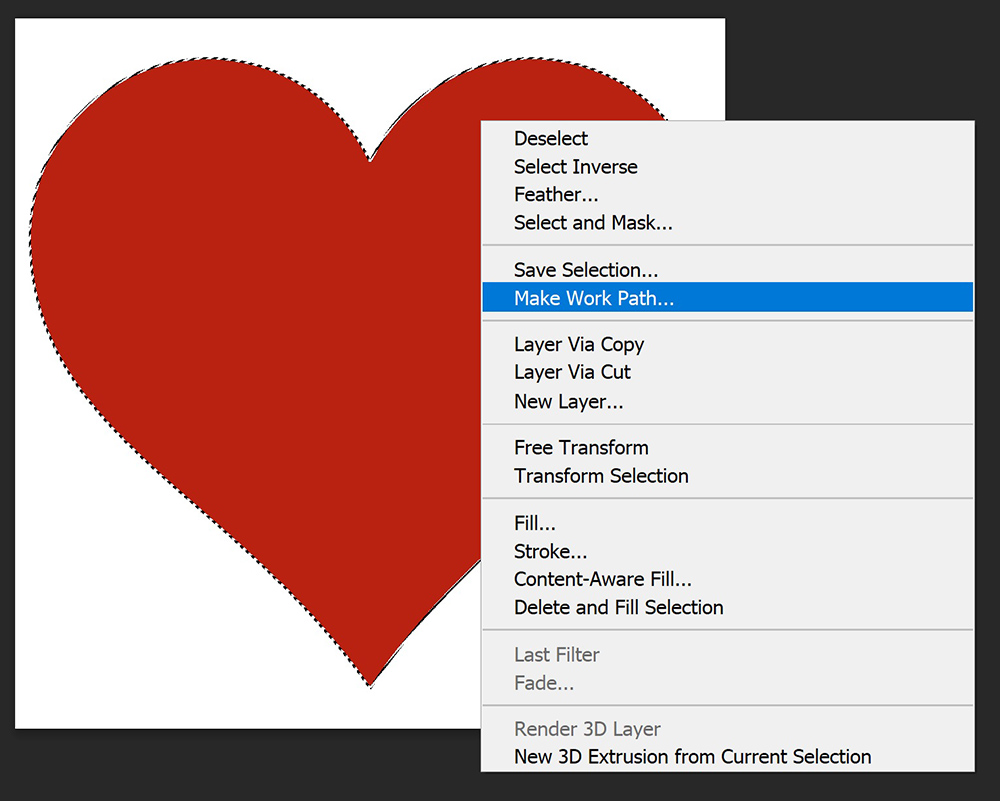Choose New 3D Extrusion from Current Selection
The width and height of the screenshot is (1000, 801).
728,757
